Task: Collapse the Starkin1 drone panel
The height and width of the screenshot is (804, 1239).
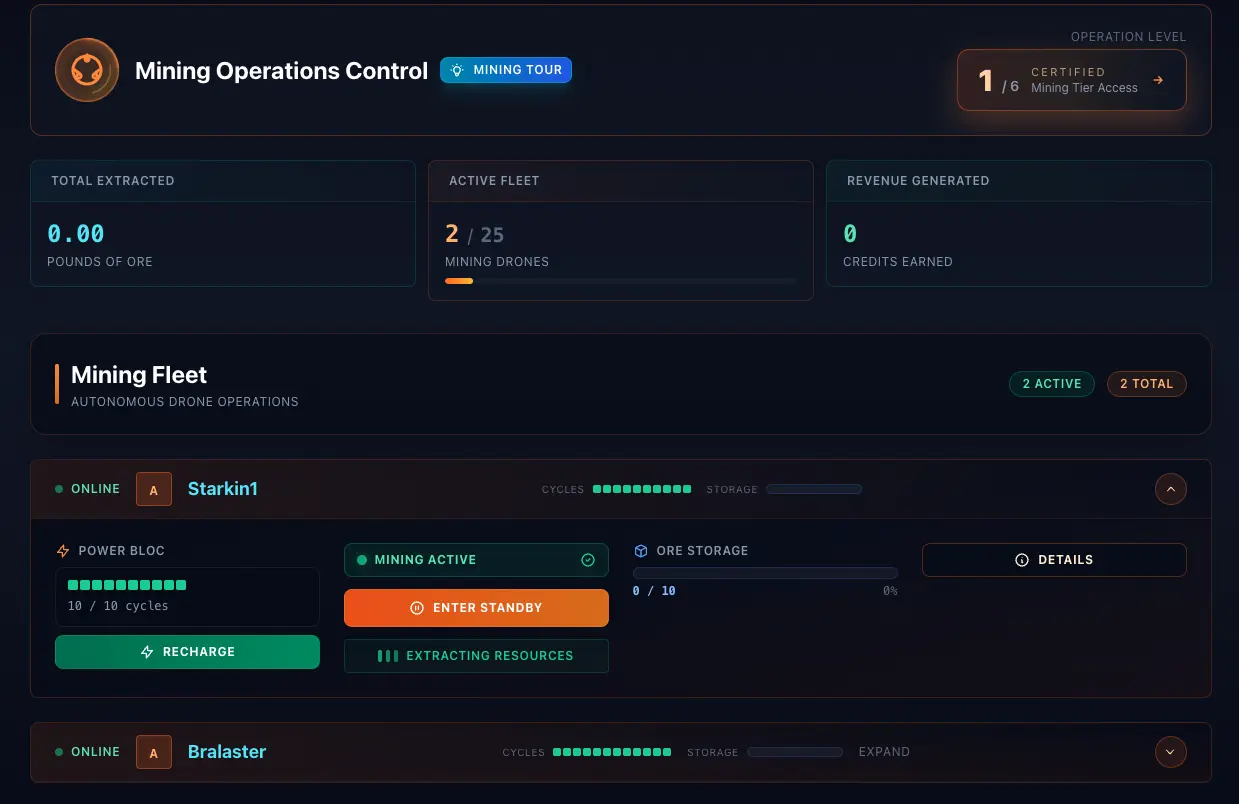Action: click(1170, 489)
